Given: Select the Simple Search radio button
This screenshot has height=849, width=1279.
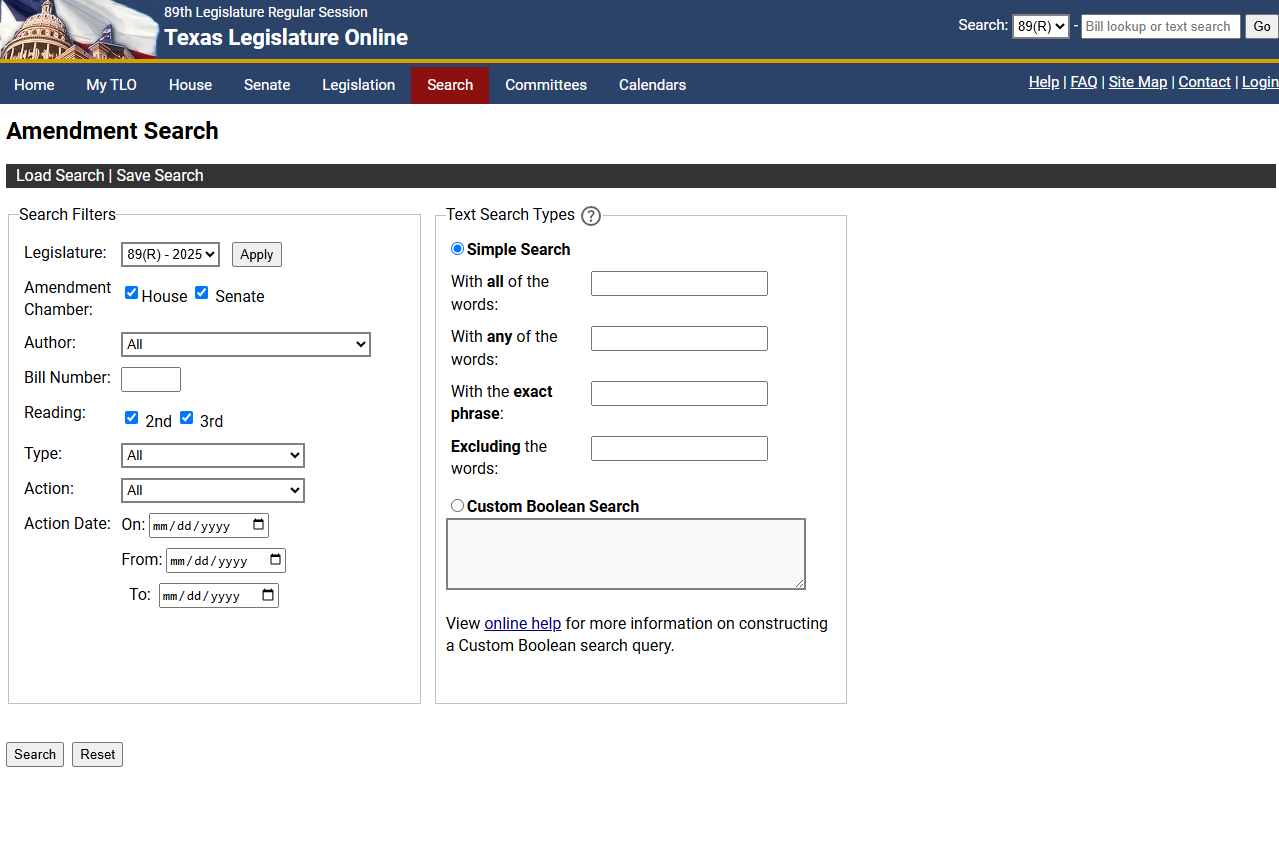Looking at the screenshot, I should (457, 249).
